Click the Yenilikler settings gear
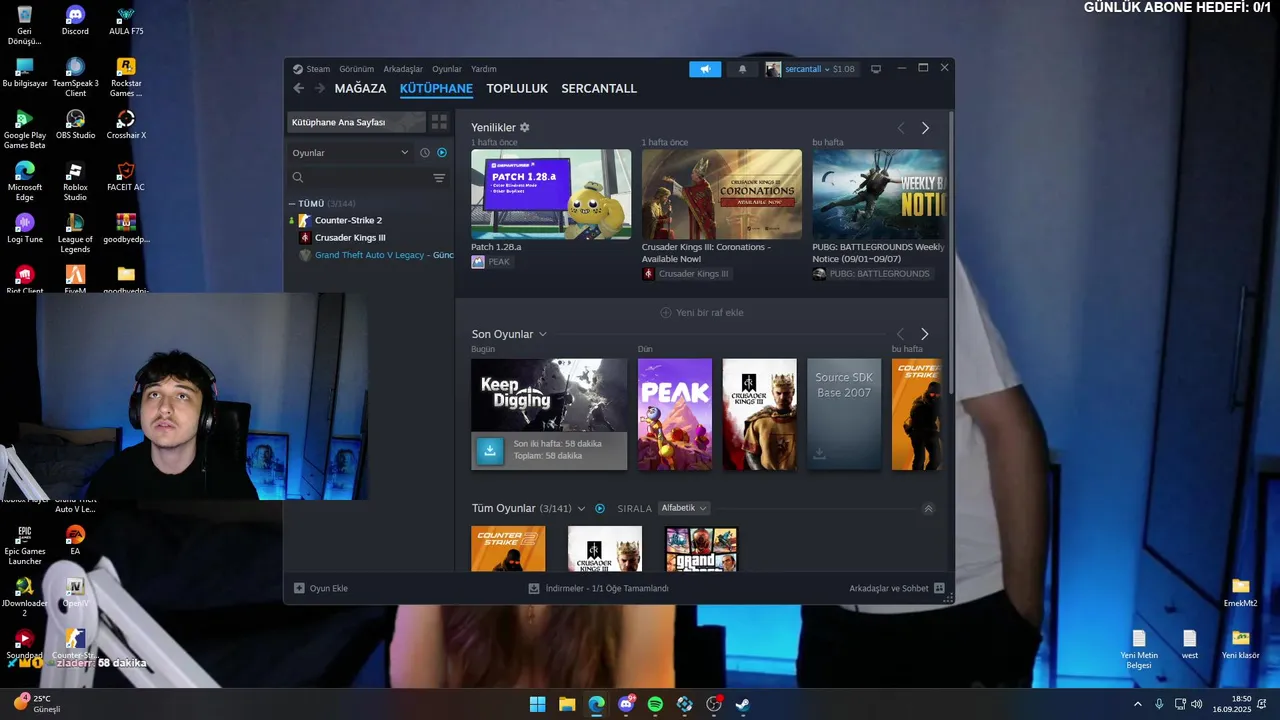This screenshot has height=720, width=1280. point(525,128)
